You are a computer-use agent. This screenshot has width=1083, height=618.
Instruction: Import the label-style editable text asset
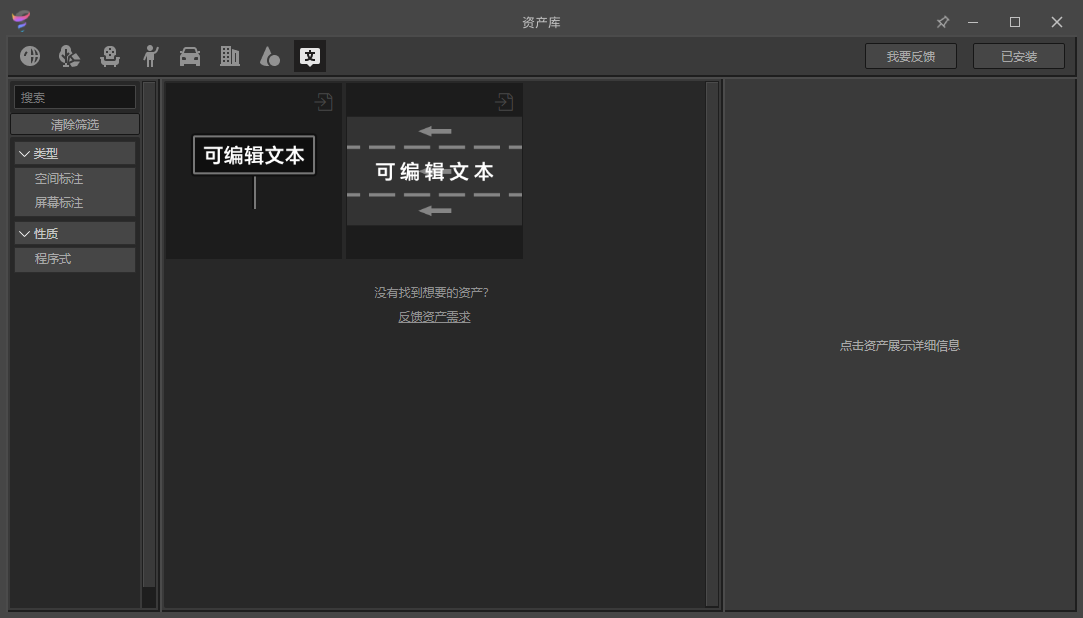point(323,102)
